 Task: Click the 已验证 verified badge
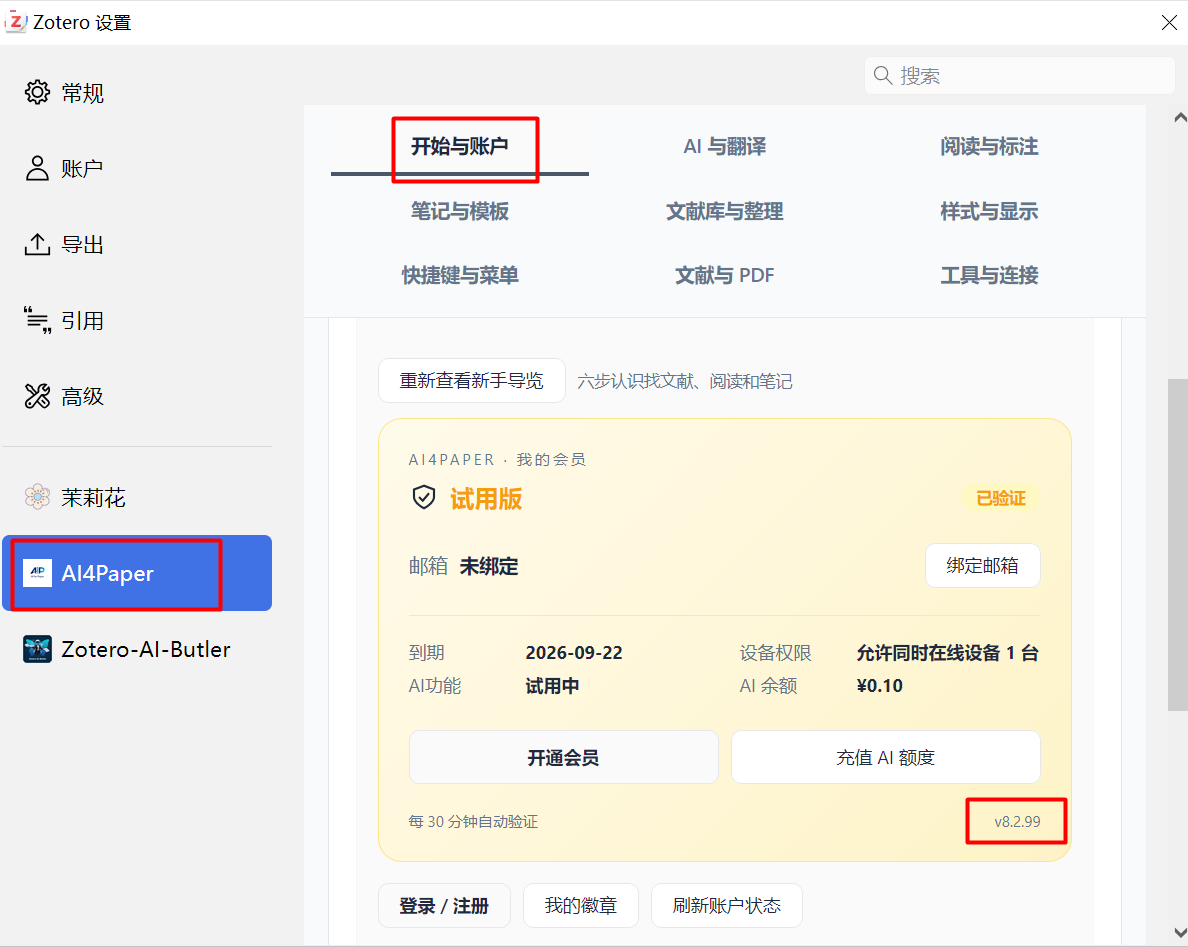tap(1001, 498)
